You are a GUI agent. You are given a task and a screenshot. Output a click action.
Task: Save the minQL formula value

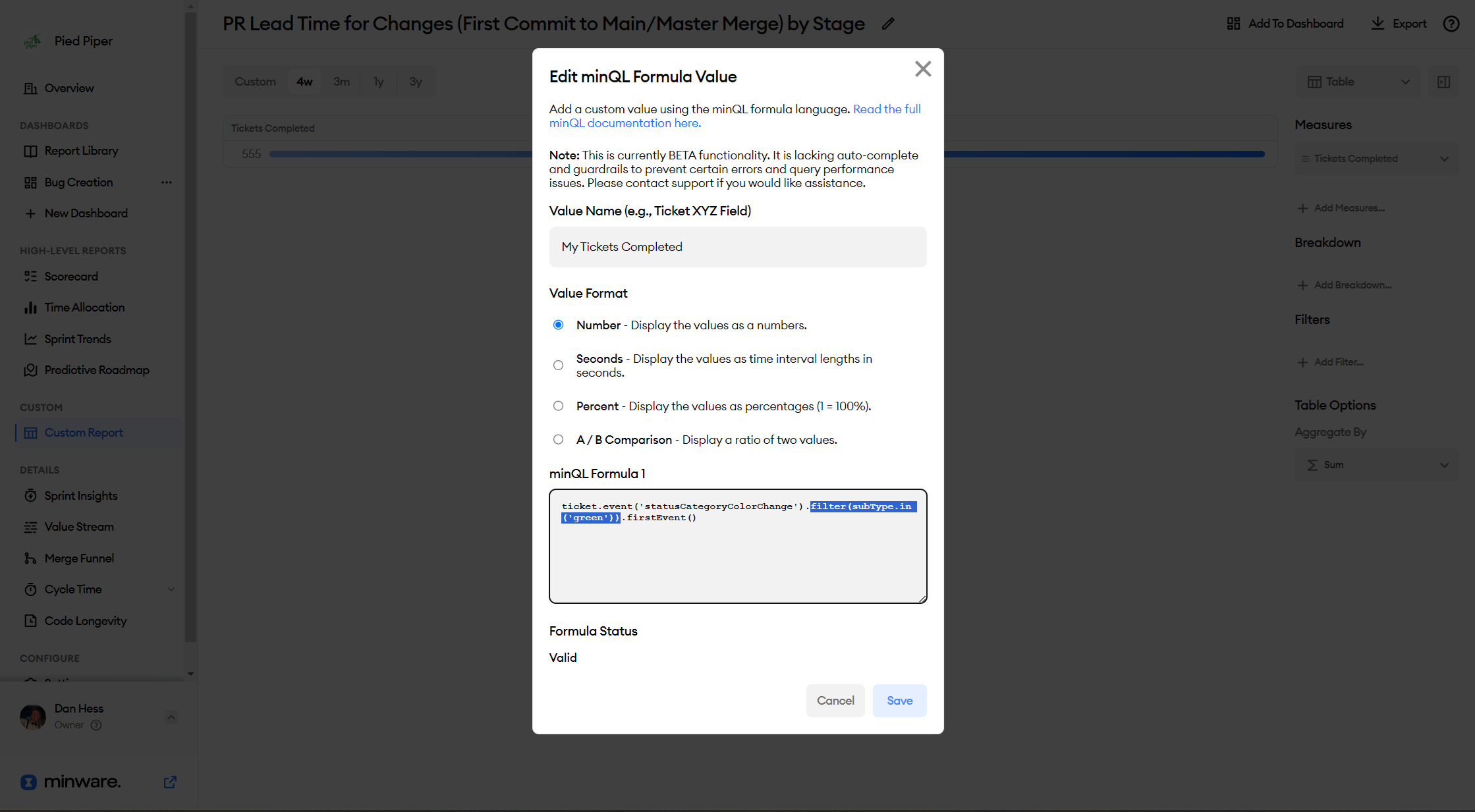pyautogui.click(x=899, y=701)
